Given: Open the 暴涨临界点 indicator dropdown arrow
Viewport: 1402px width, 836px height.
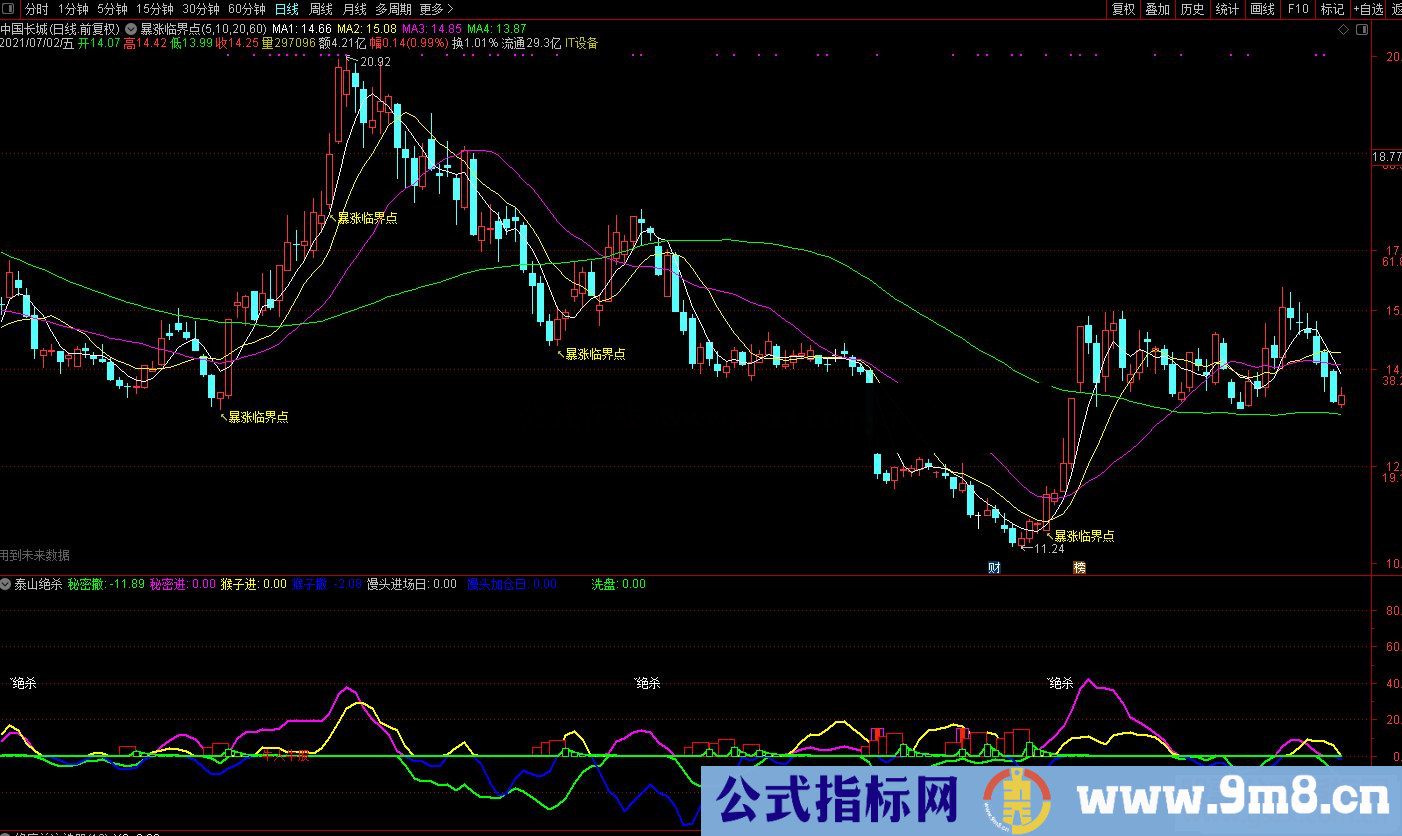Looking at the screenshot, I should coord(131,29).
